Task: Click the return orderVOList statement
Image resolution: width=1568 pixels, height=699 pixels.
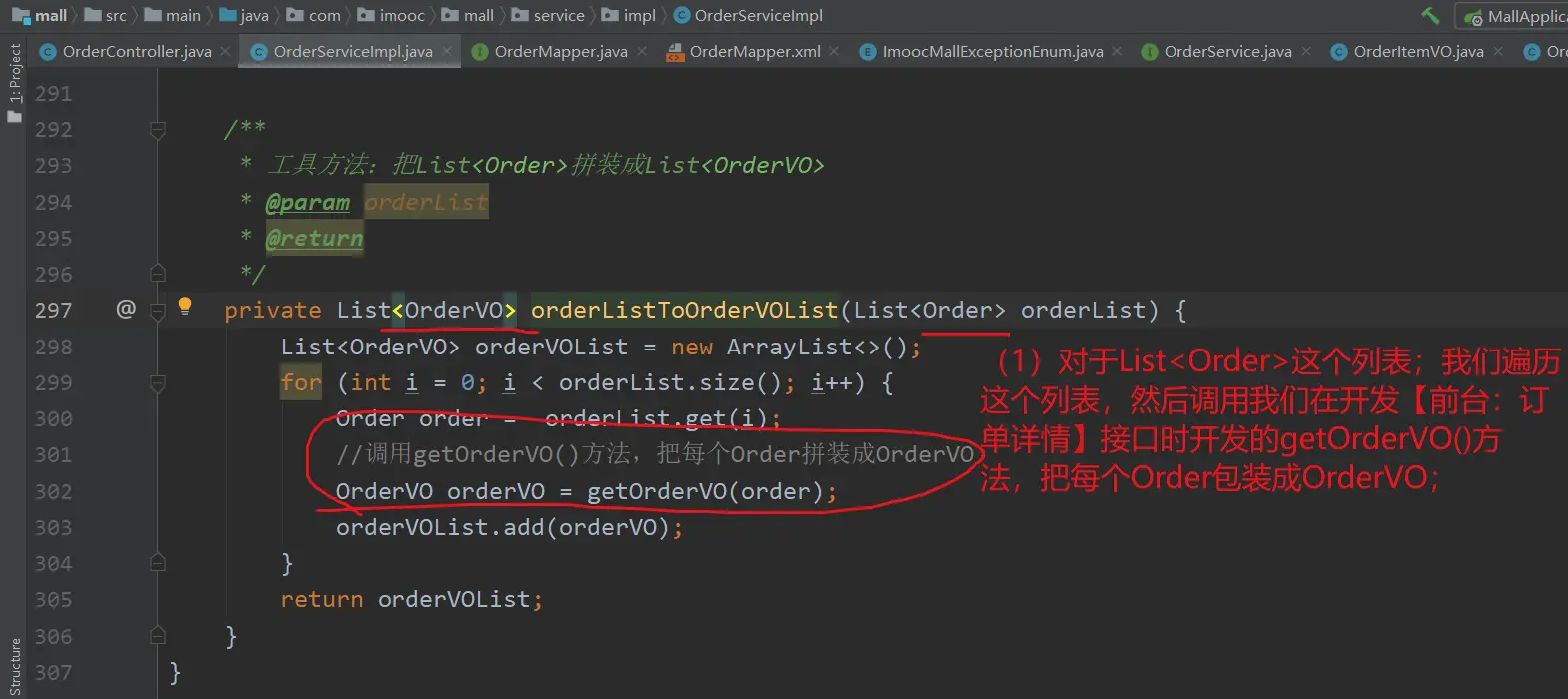Action: click(411, 600)
